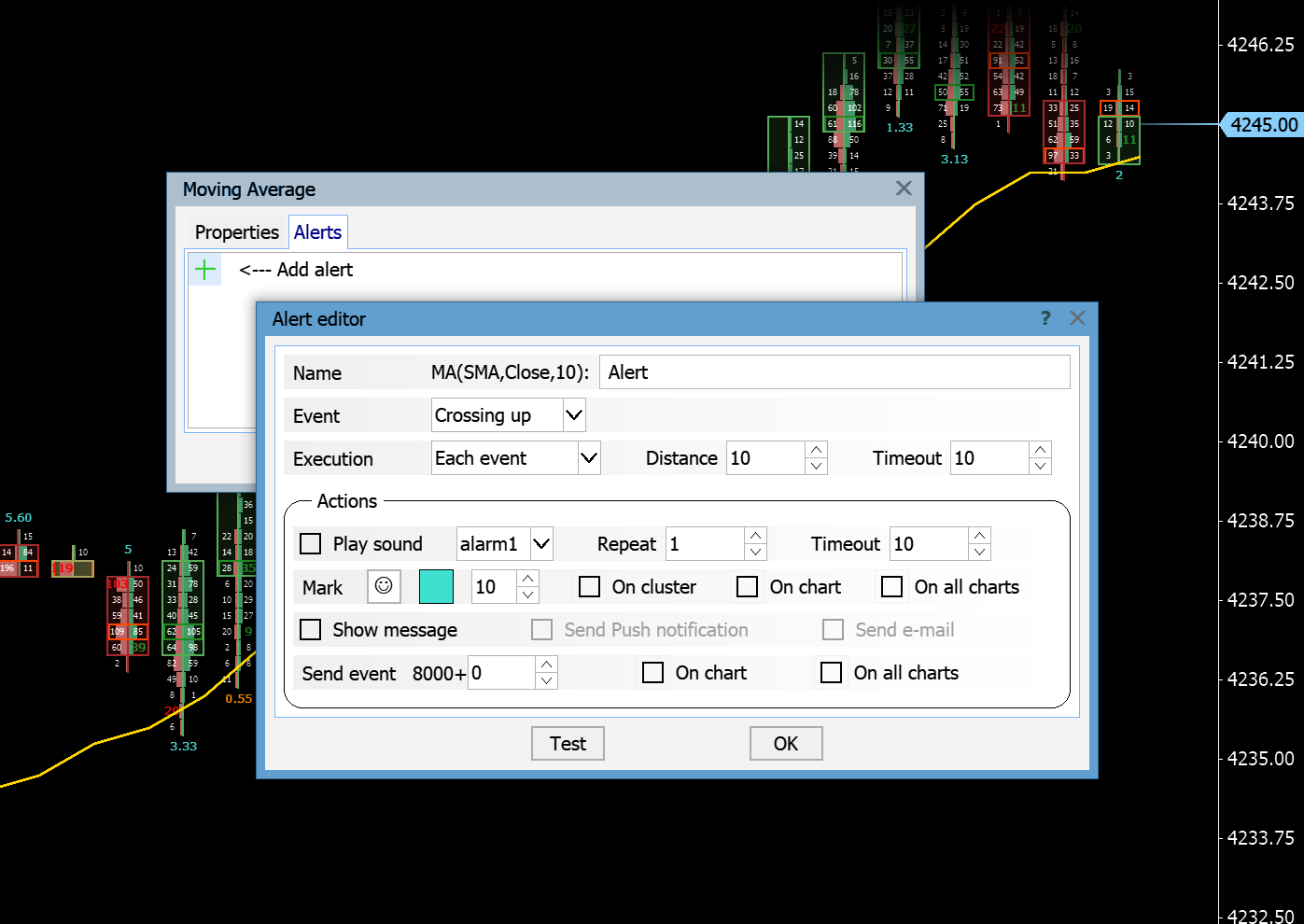This screenshot has width=1304, height=924.
Task: Confirm the alert with OK button
Action: (x=785, y=744)
